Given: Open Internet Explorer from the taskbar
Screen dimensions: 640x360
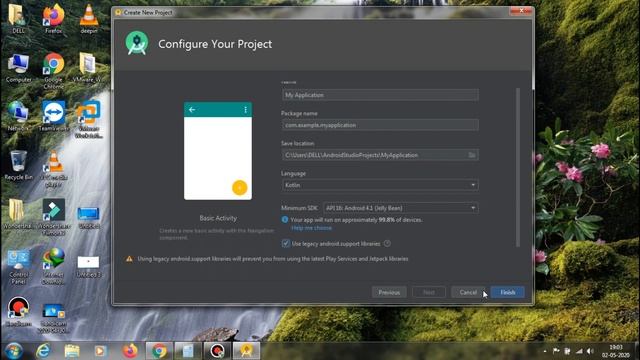Looking at the screenshot, I should [x=43, y=351].
